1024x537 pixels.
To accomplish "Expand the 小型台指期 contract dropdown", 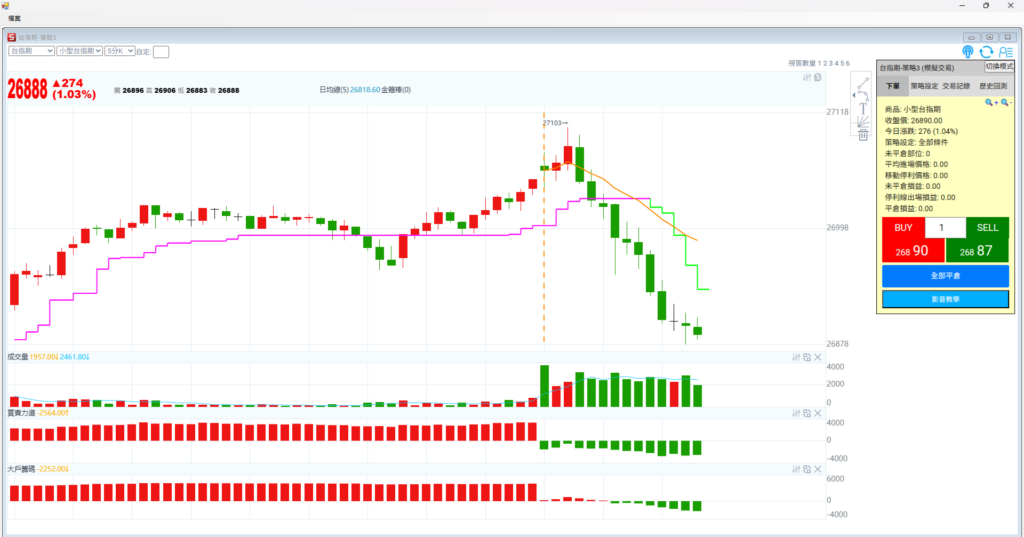I will pos(79,50).
